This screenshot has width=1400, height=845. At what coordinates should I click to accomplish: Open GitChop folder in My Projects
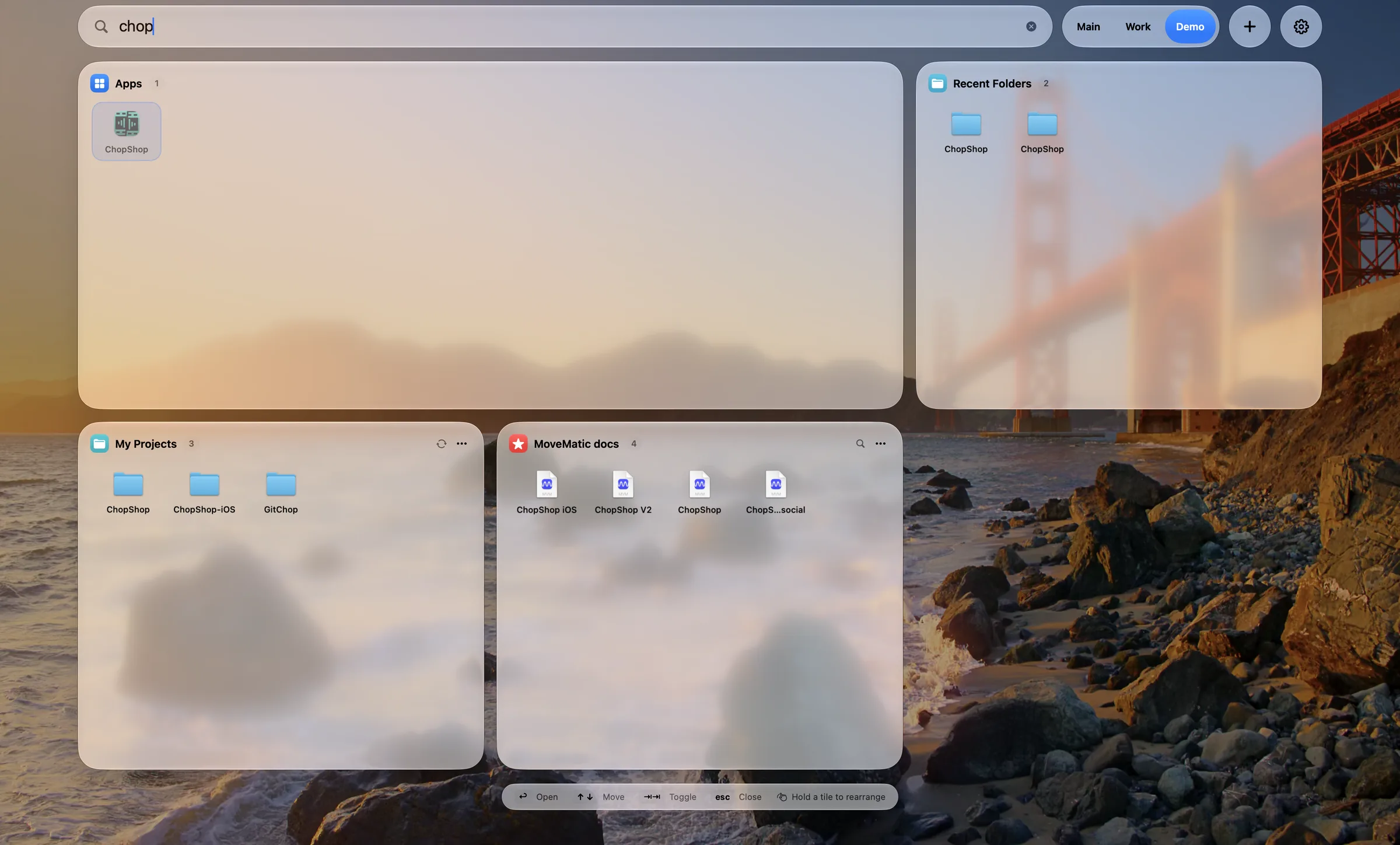click(281, 493)
